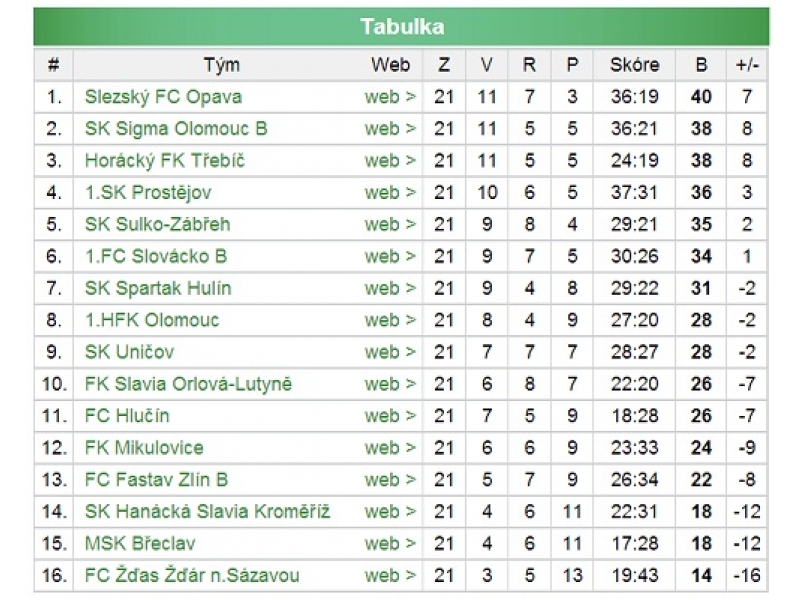Click the SK Sigma Olomouc B team name
This screenshot has width=800, height=600.
click(x=176, y=129)
